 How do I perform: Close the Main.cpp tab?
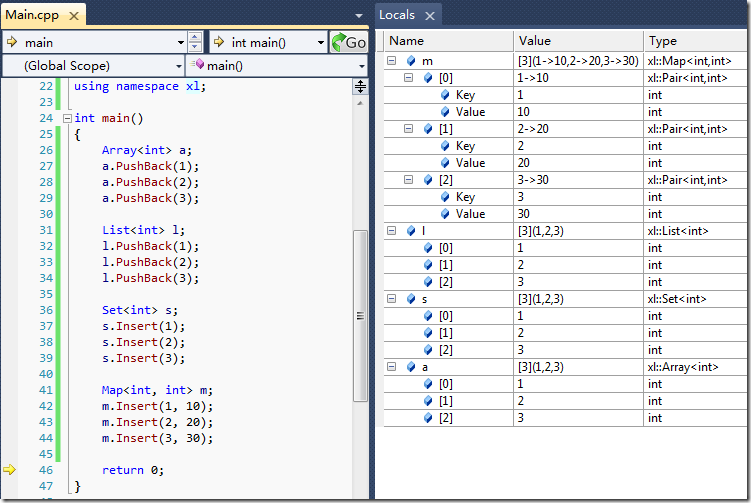[x=74, y=16]
